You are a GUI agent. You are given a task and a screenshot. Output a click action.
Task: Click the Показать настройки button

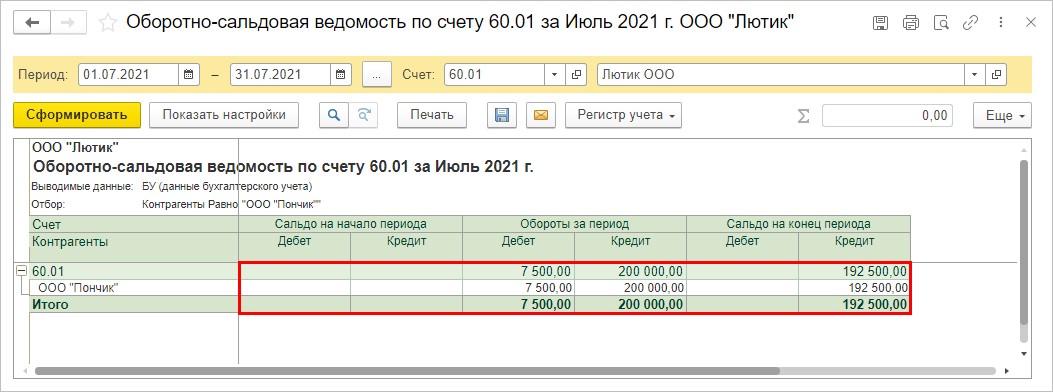pyautogui.click(x=224, y=115)
